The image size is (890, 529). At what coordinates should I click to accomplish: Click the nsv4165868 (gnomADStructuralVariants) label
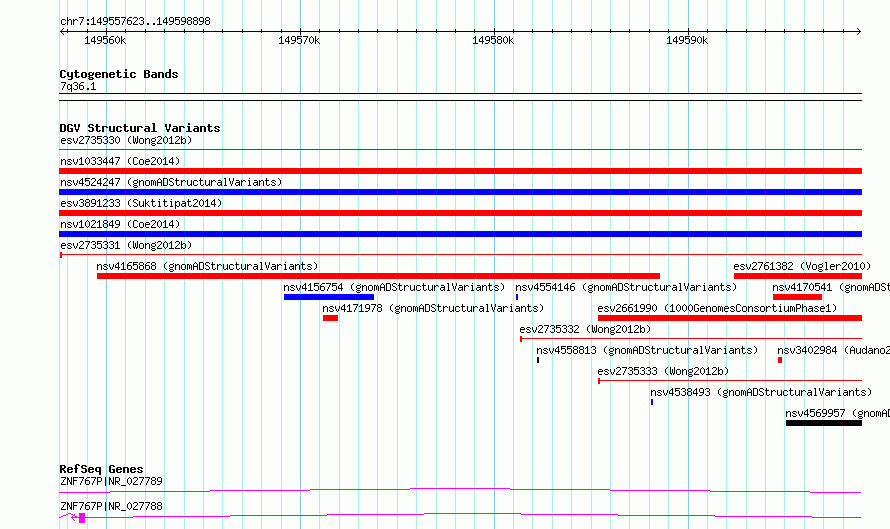(x=207, y=266)
